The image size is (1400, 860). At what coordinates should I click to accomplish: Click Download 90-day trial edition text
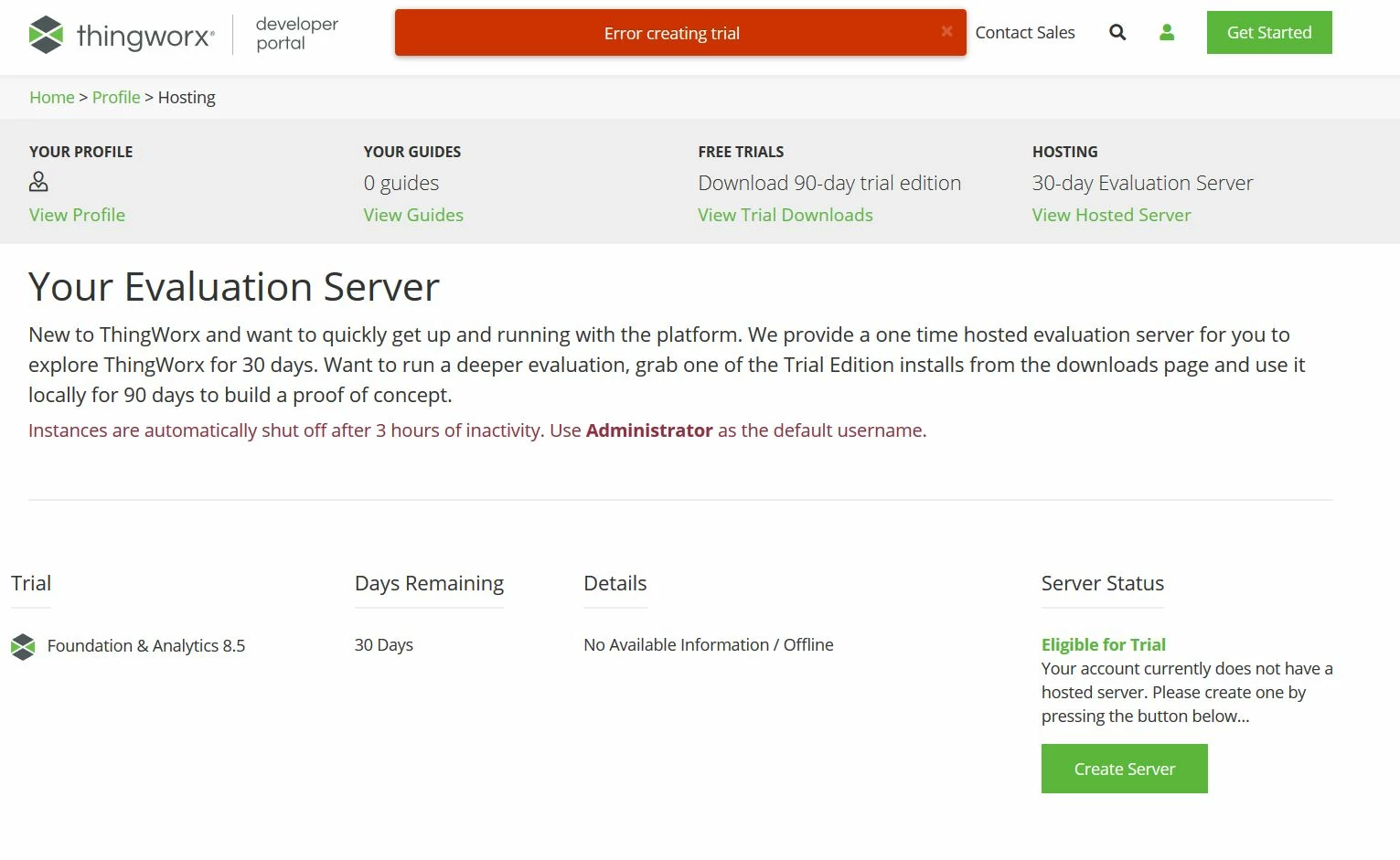point(829,183)
